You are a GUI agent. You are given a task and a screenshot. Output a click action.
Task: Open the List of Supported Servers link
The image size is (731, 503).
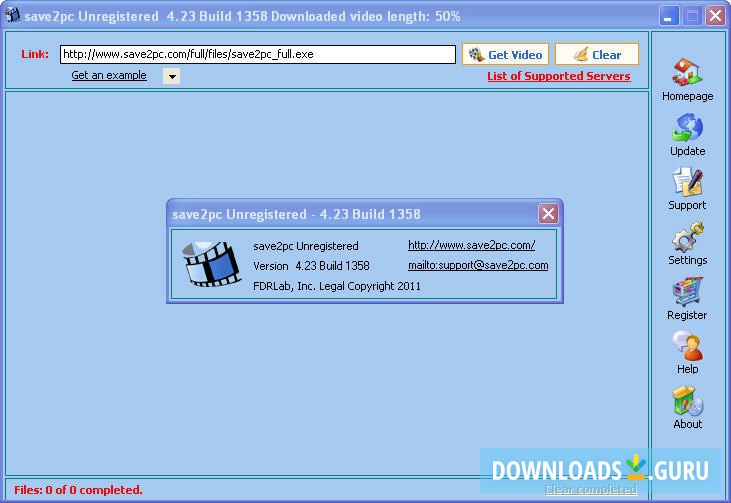pyautogui.click(x=559, y=76)
